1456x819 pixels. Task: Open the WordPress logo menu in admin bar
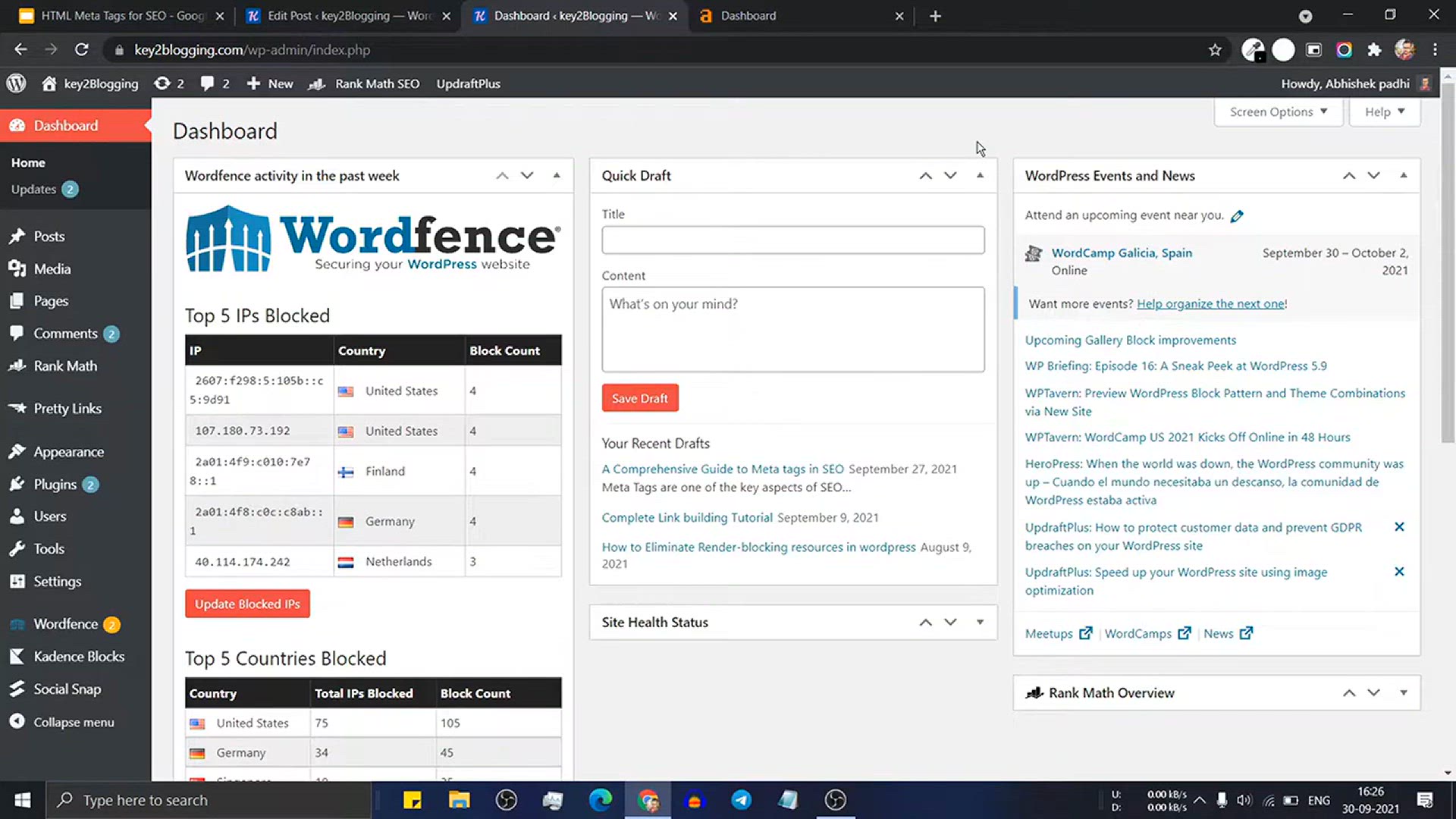(x=16, y=83)
